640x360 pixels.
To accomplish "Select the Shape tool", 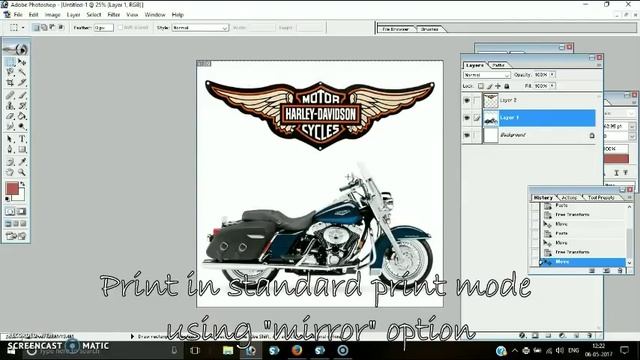I will [22, 149].
